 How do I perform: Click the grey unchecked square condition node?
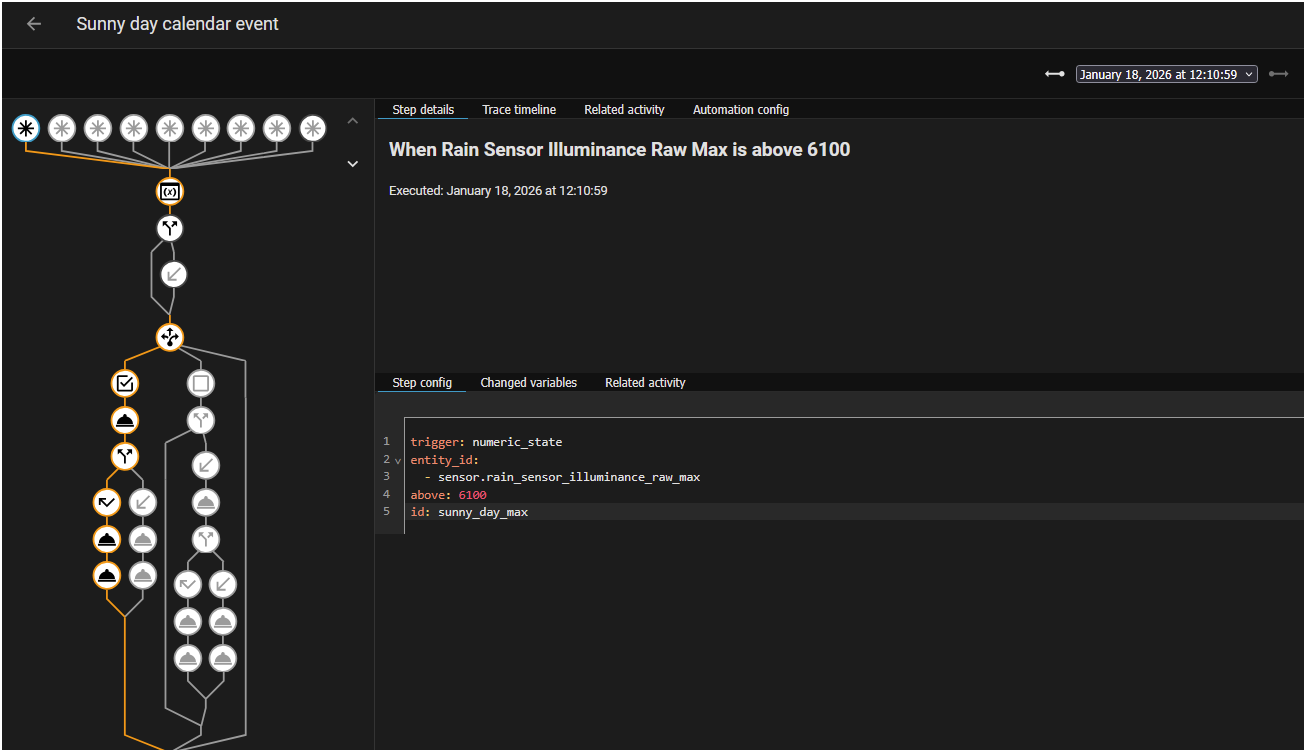pos(201,383)
